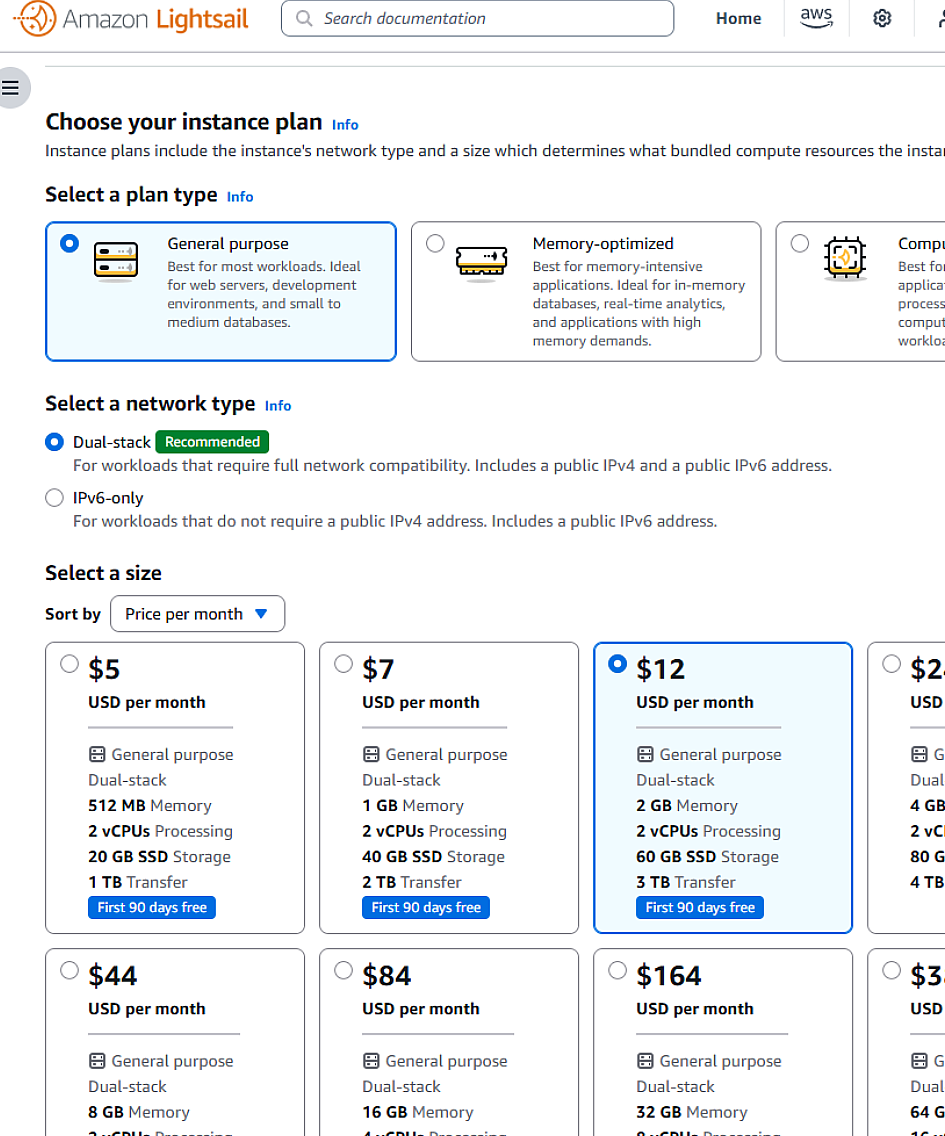Click the search magnifier icon

coord(304,18)
